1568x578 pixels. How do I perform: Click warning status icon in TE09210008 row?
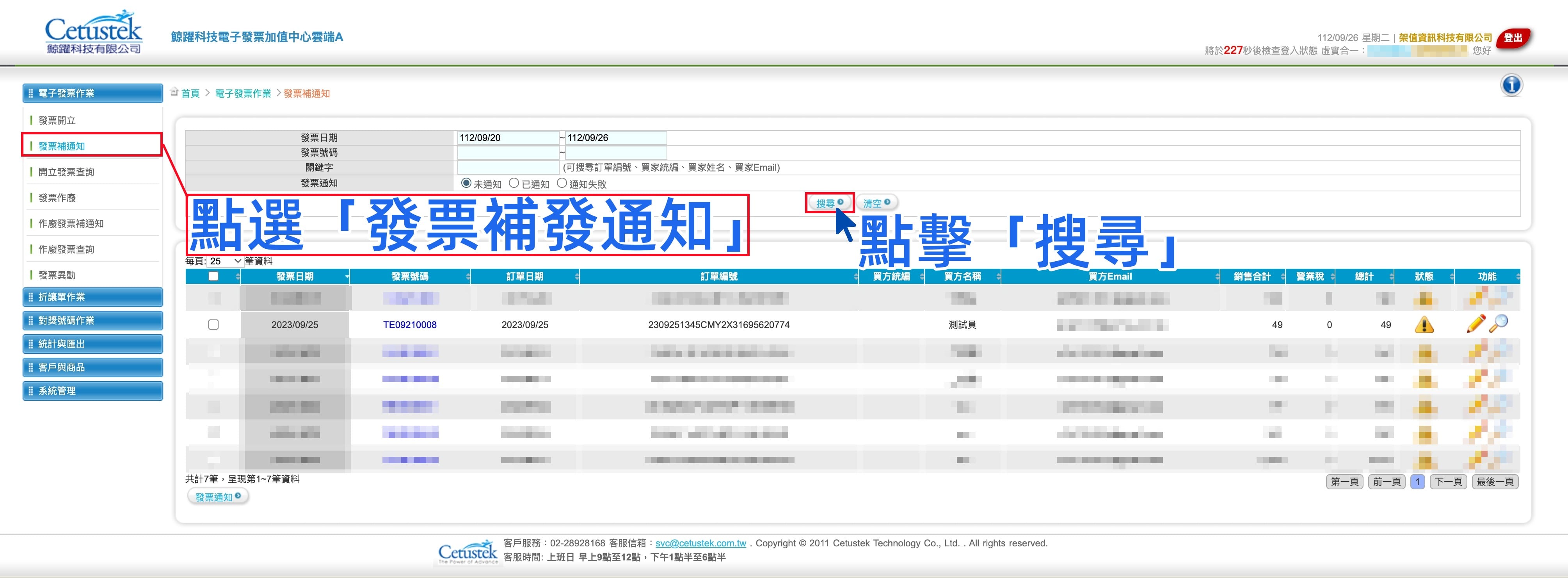click(1424, 325)
